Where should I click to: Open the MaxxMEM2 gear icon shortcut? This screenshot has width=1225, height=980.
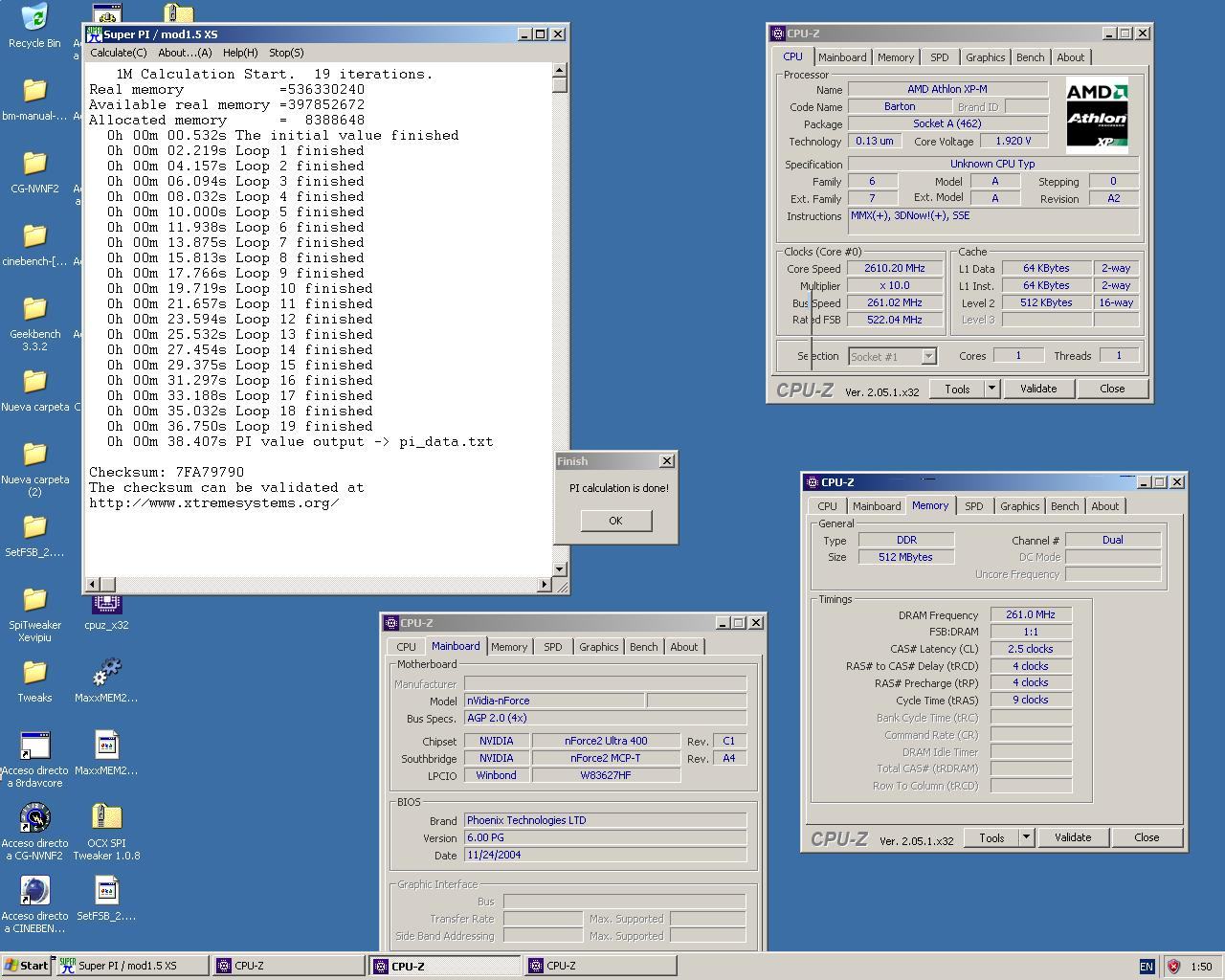coord(106,672)
